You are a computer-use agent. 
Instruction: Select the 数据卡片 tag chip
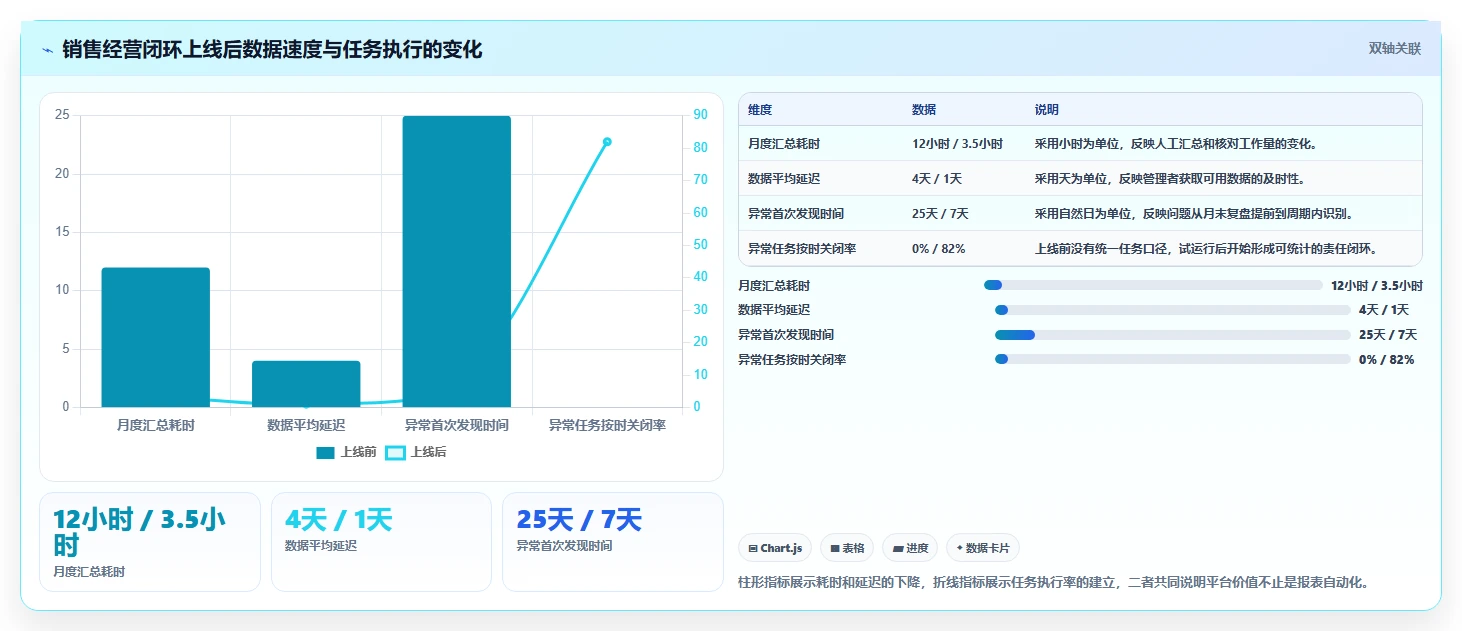[x=983, y=548]
